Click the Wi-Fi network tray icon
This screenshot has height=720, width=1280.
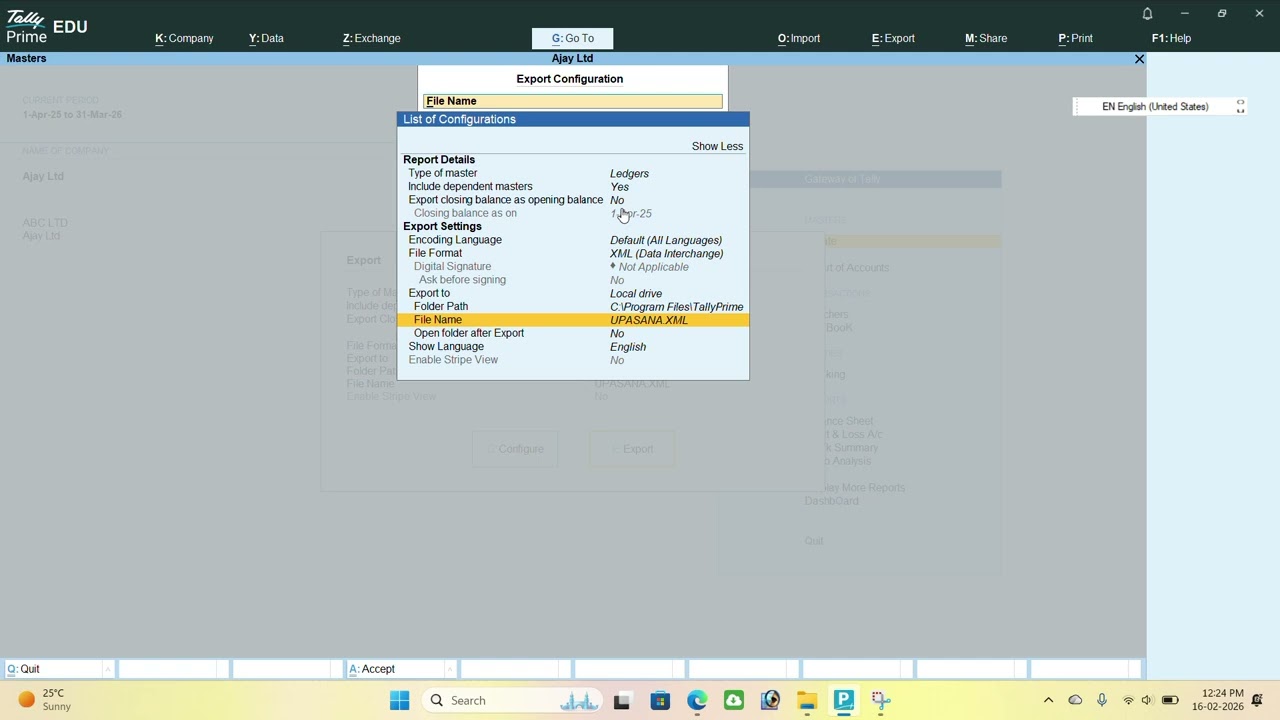(1128, 700)
